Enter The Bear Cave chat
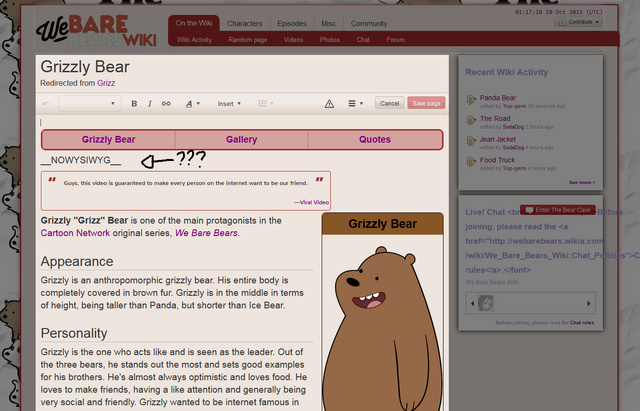The width and height of the screenshot is (640, 411). 558,210
